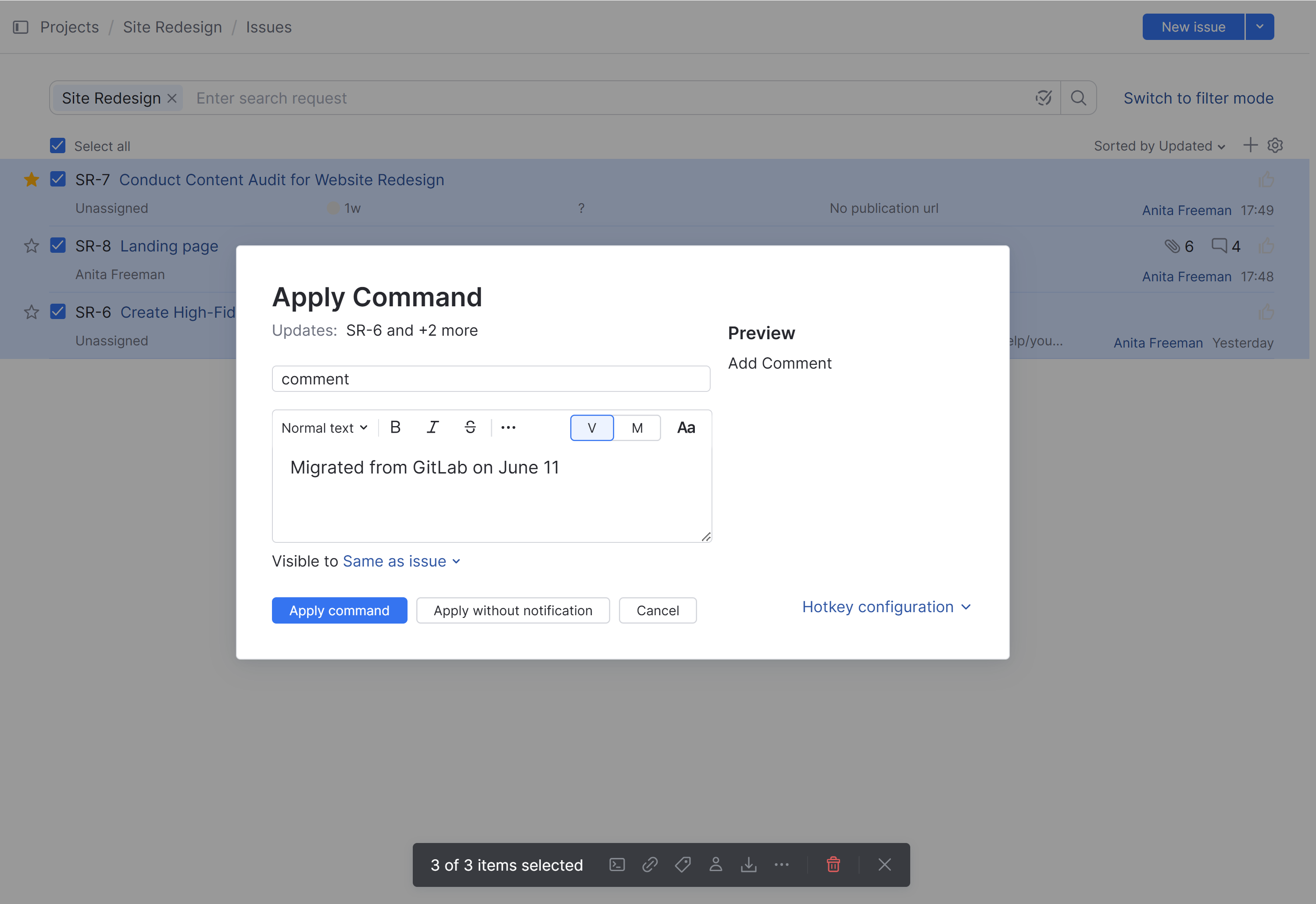Set assignee for selected issues via person icon
This screenshot has height=904, width=1316.
tap(716, 865)
